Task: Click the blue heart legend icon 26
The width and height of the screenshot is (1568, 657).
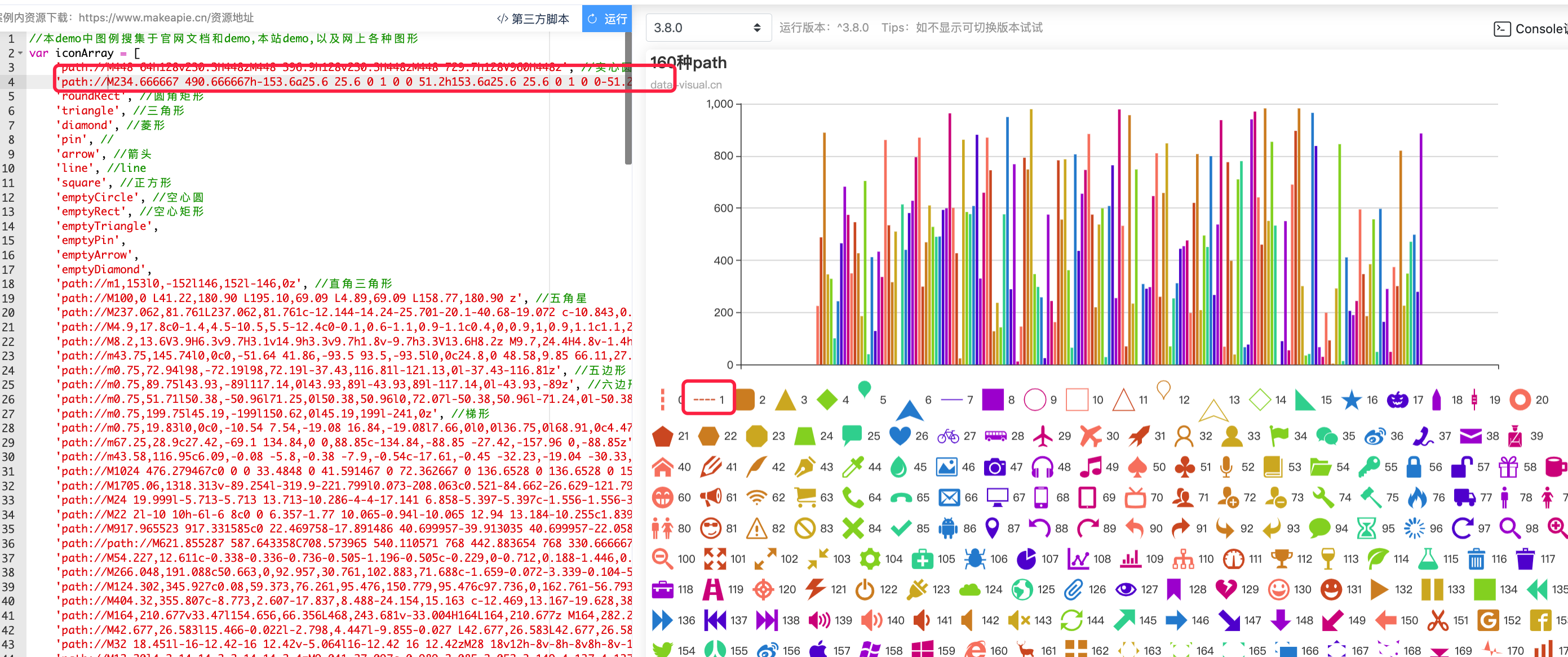Action: [x=899, y=436]
